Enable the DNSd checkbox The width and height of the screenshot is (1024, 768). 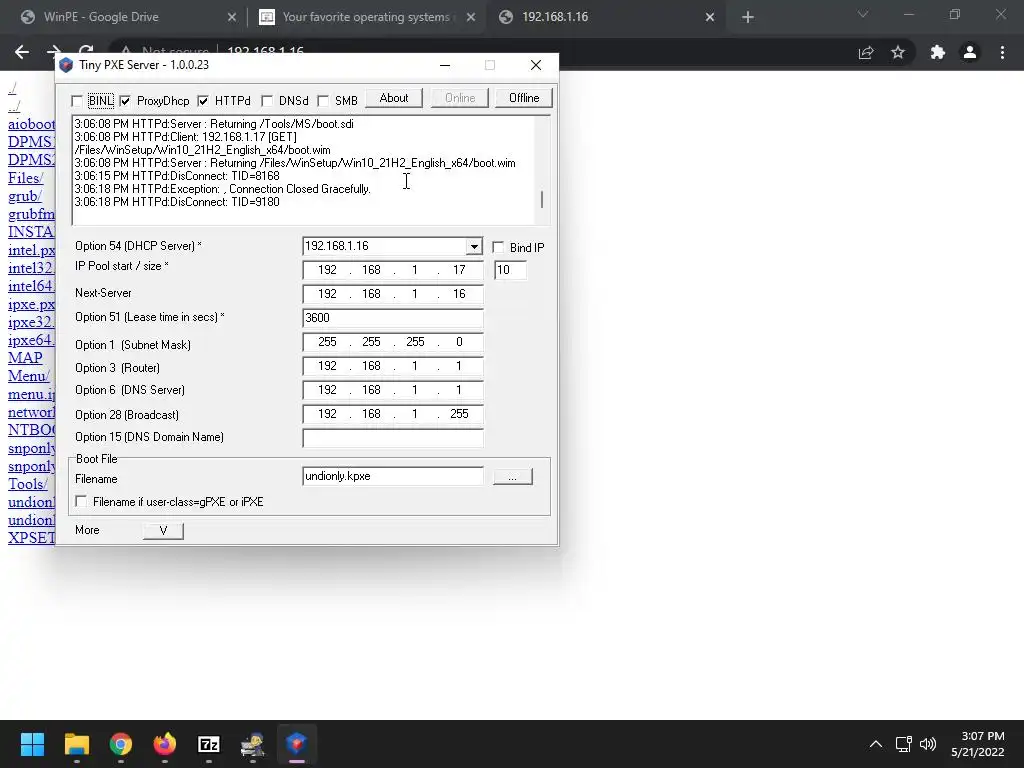(266, 101)
